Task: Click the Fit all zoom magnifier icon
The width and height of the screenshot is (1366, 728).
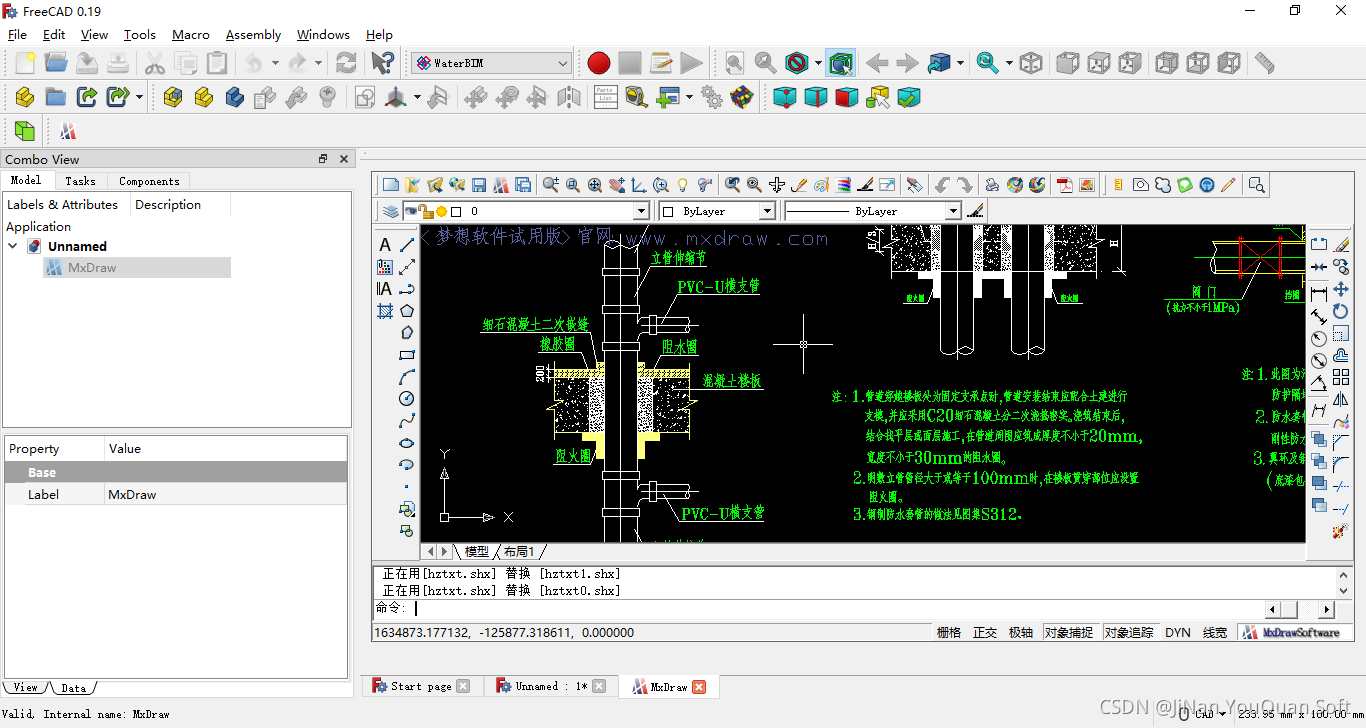Action: [735, 63]
